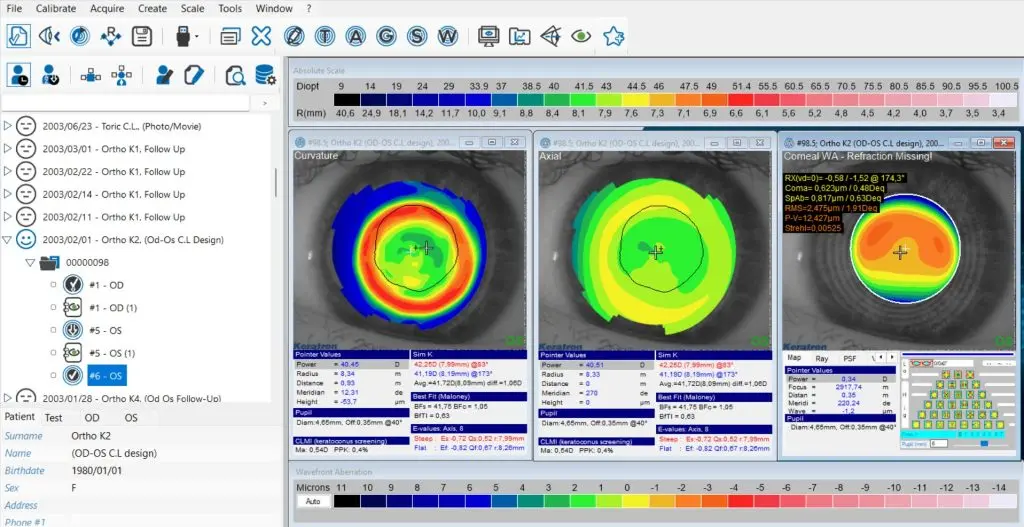The image size is (1024, 527).
Task: Click the USB drive icon
Action: [184, 36]
